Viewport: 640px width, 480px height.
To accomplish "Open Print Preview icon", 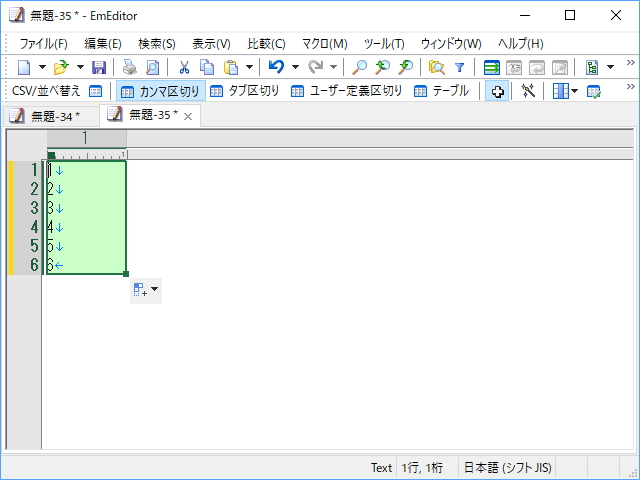I will point(153,67).
